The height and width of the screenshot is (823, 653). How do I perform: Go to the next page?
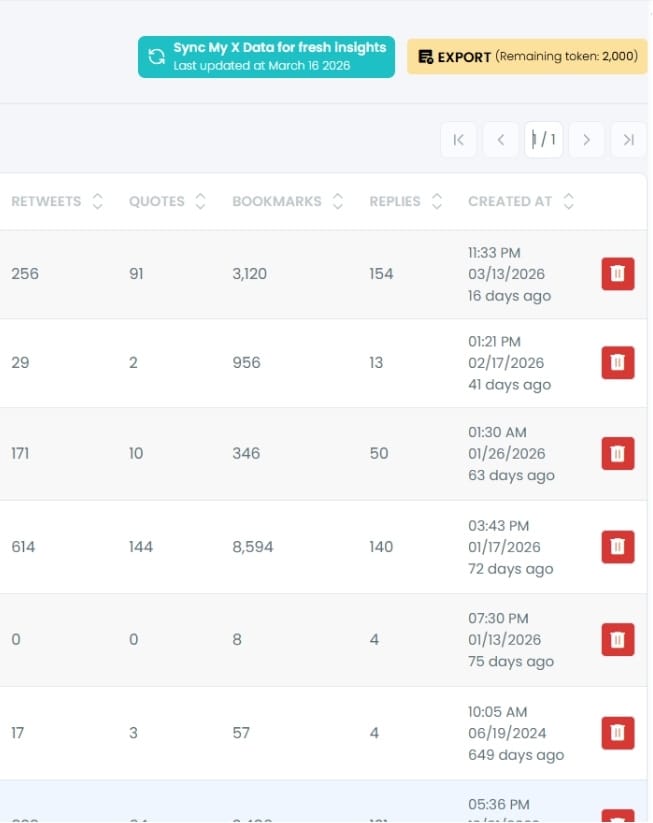tap(586, 140)
